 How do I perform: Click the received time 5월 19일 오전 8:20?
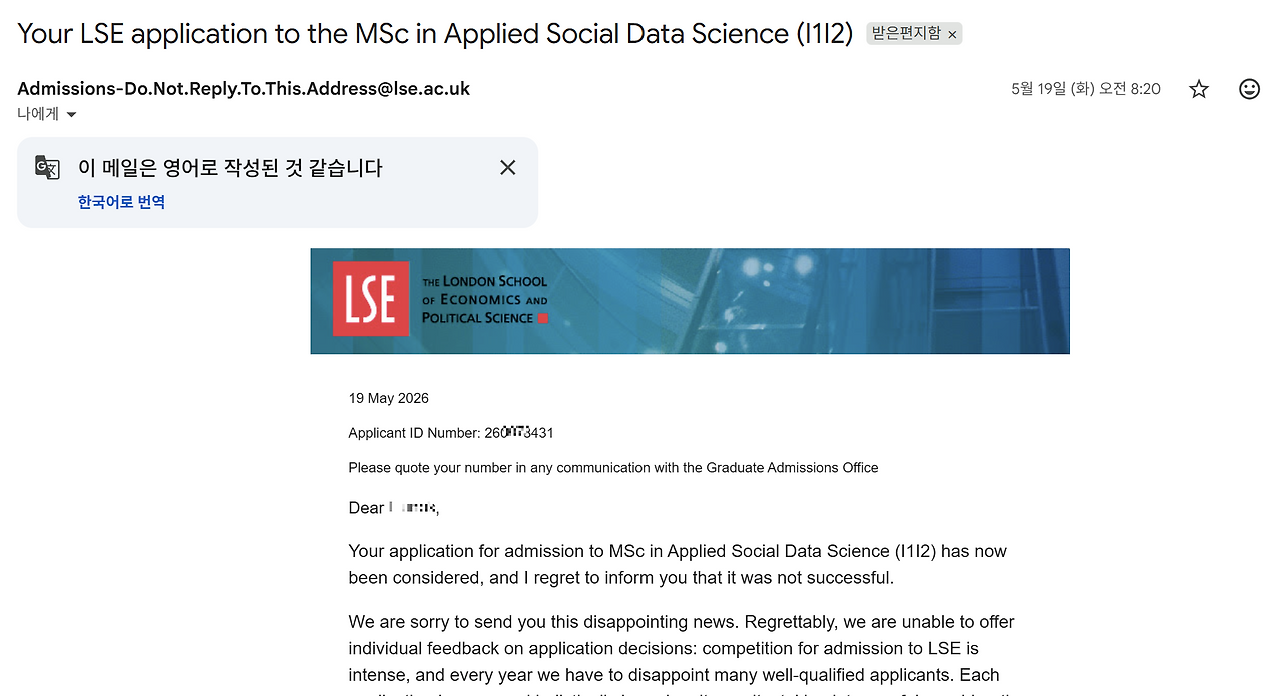tap(1085, 89)
